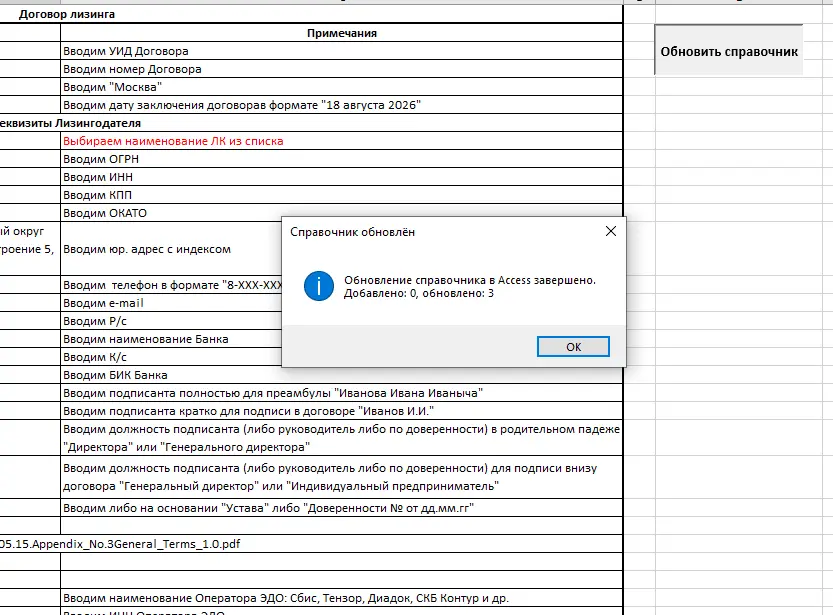Select the cell Вводим номер Договора

pyautogui.click(x=342, y=69)
